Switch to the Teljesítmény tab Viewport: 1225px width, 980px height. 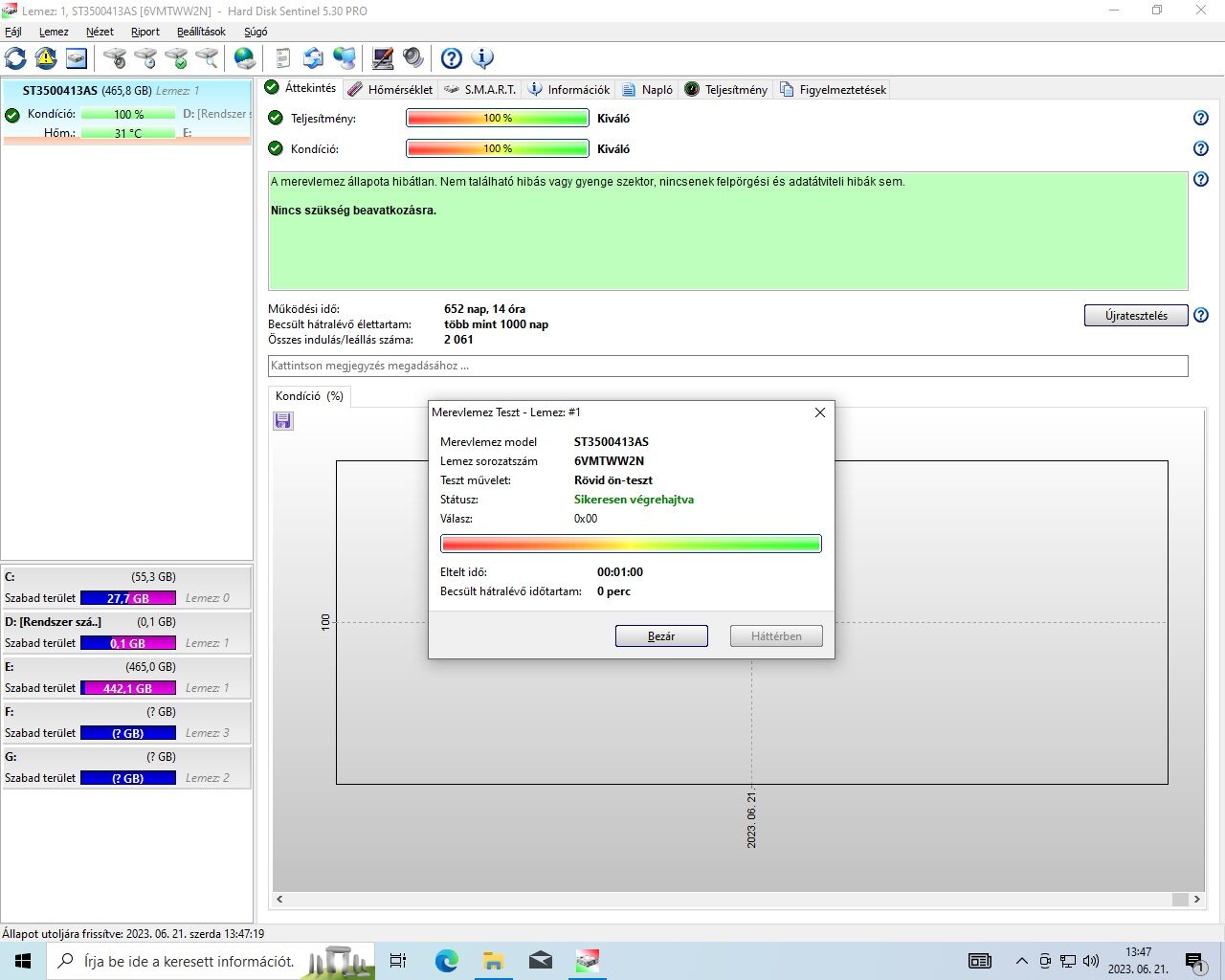click(x=726, y=89)
